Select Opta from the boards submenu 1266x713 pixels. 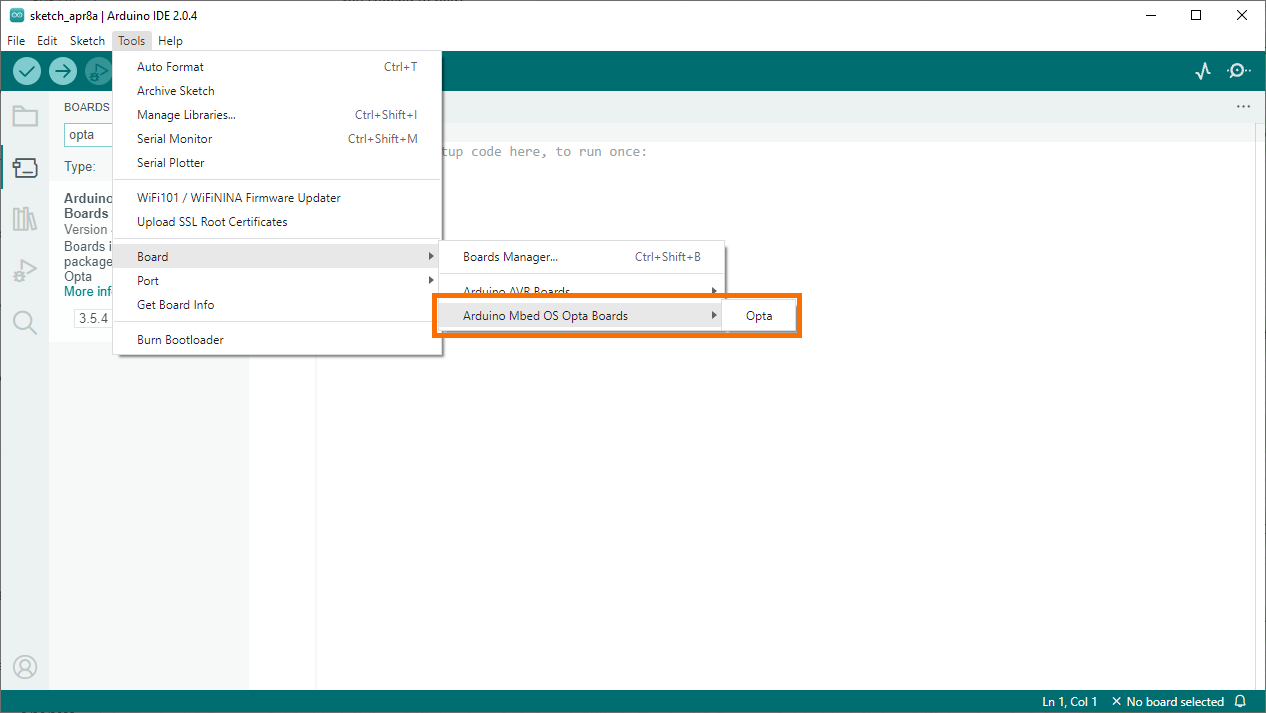(759, 314)
